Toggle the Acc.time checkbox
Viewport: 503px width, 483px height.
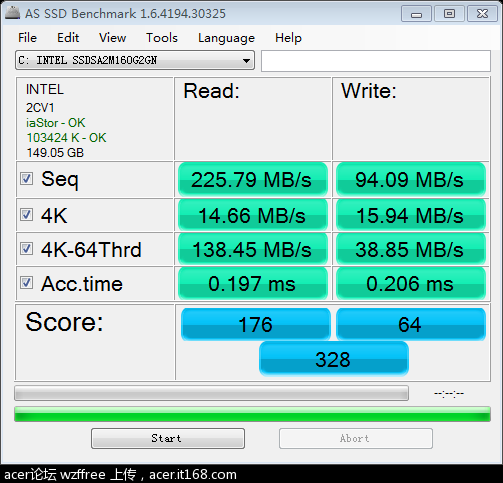[26, 283]
